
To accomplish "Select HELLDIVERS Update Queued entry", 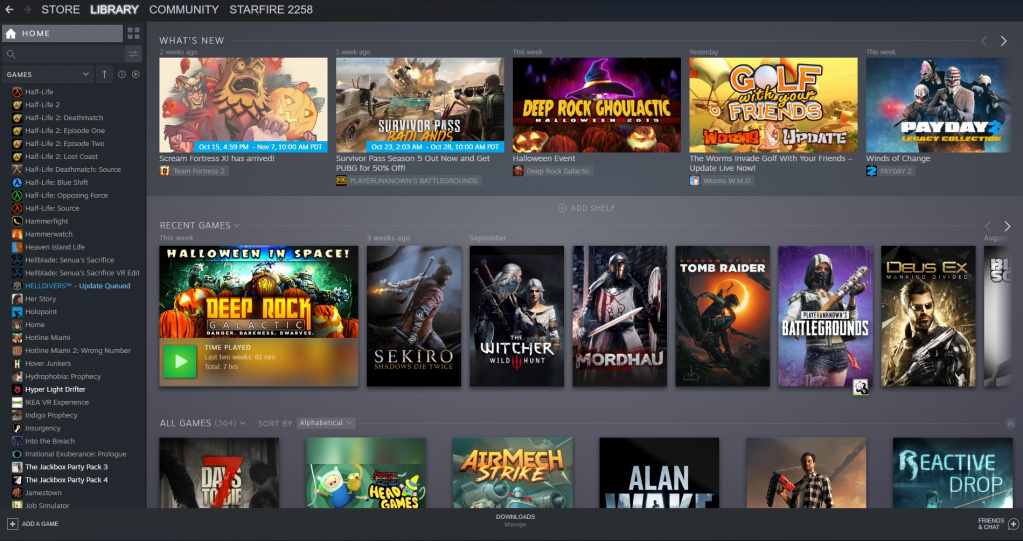I will pos(78,286).
